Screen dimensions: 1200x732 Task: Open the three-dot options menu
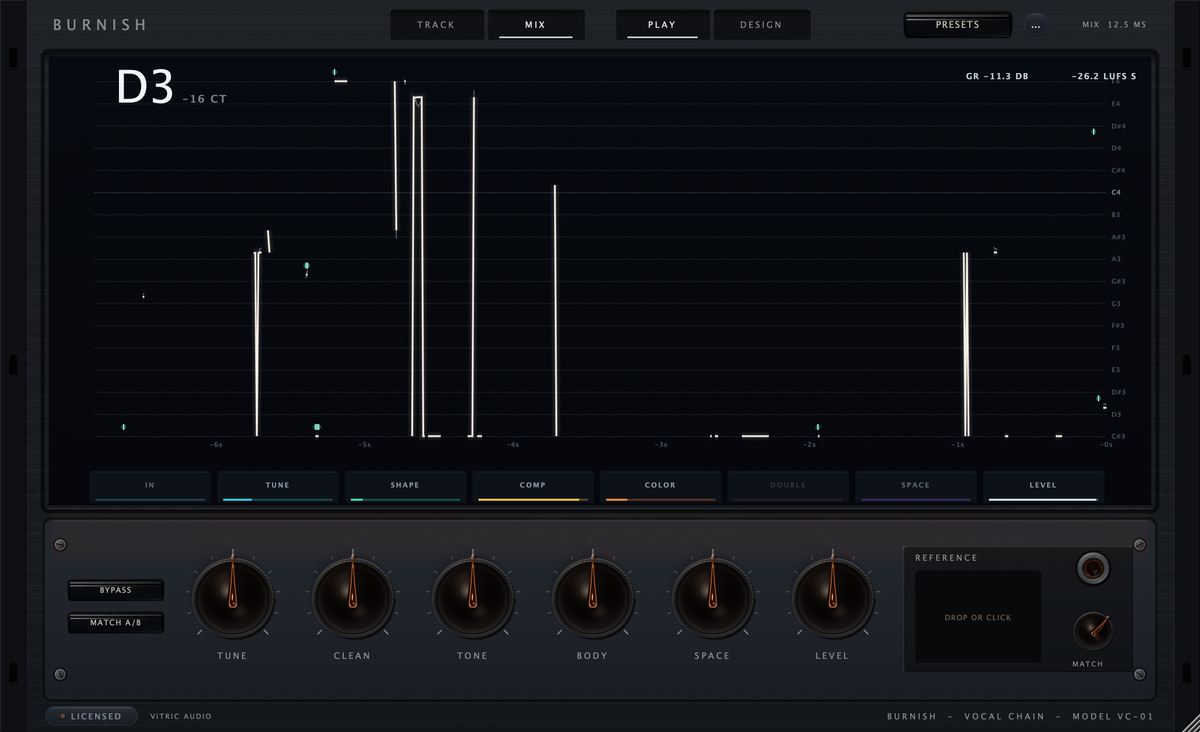coord(1036,25)
